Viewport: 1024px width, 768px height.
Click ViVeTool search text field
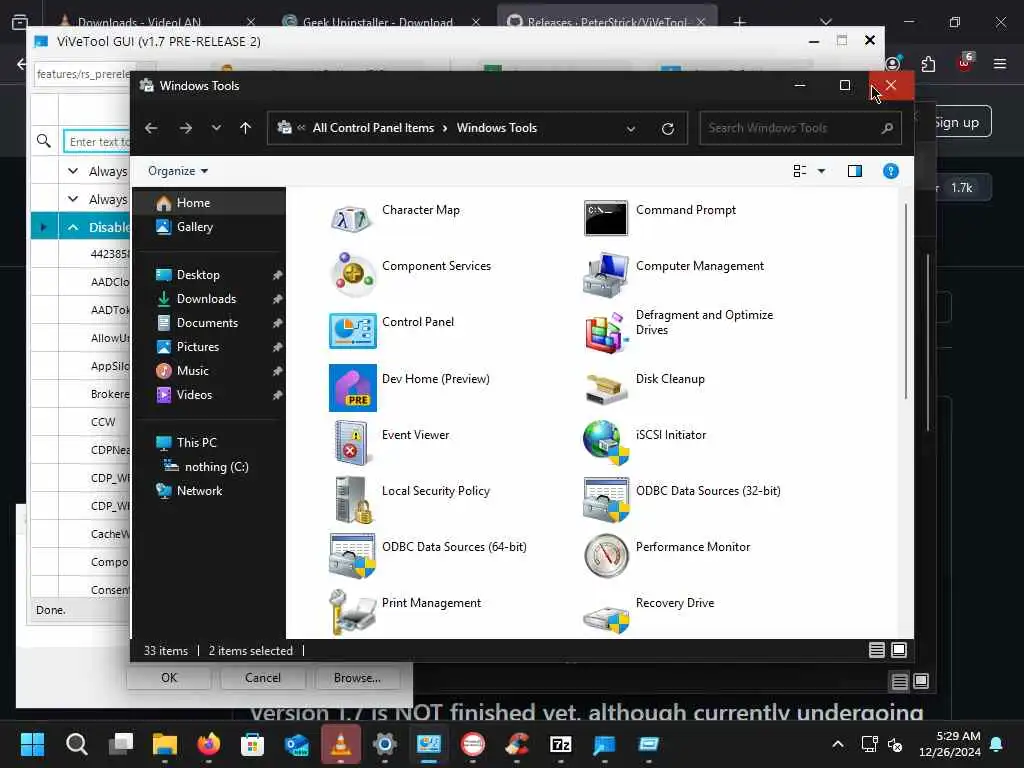(x=97, y=142)
